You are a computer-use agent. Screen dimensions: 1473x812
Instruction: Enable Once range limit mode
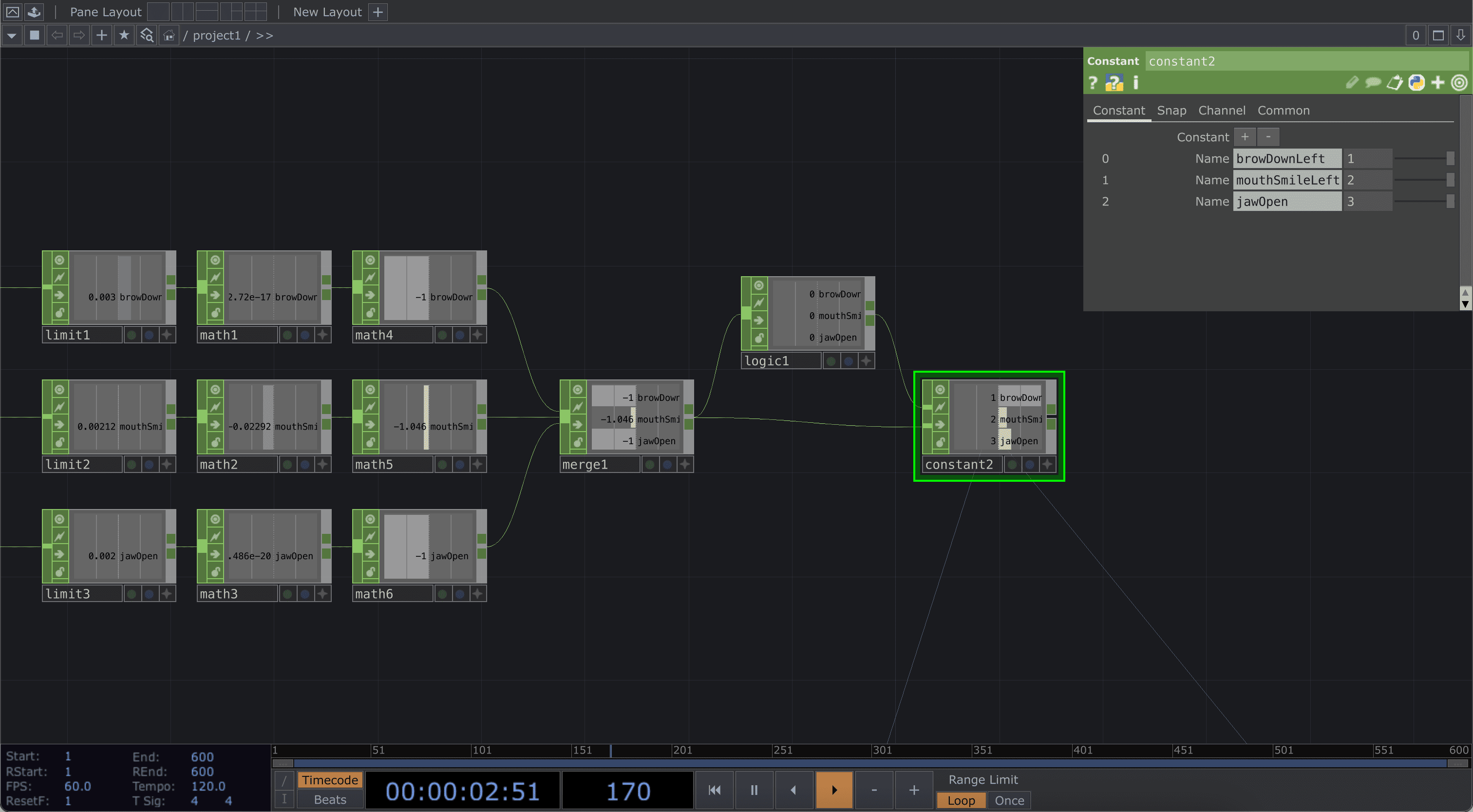1009,800
